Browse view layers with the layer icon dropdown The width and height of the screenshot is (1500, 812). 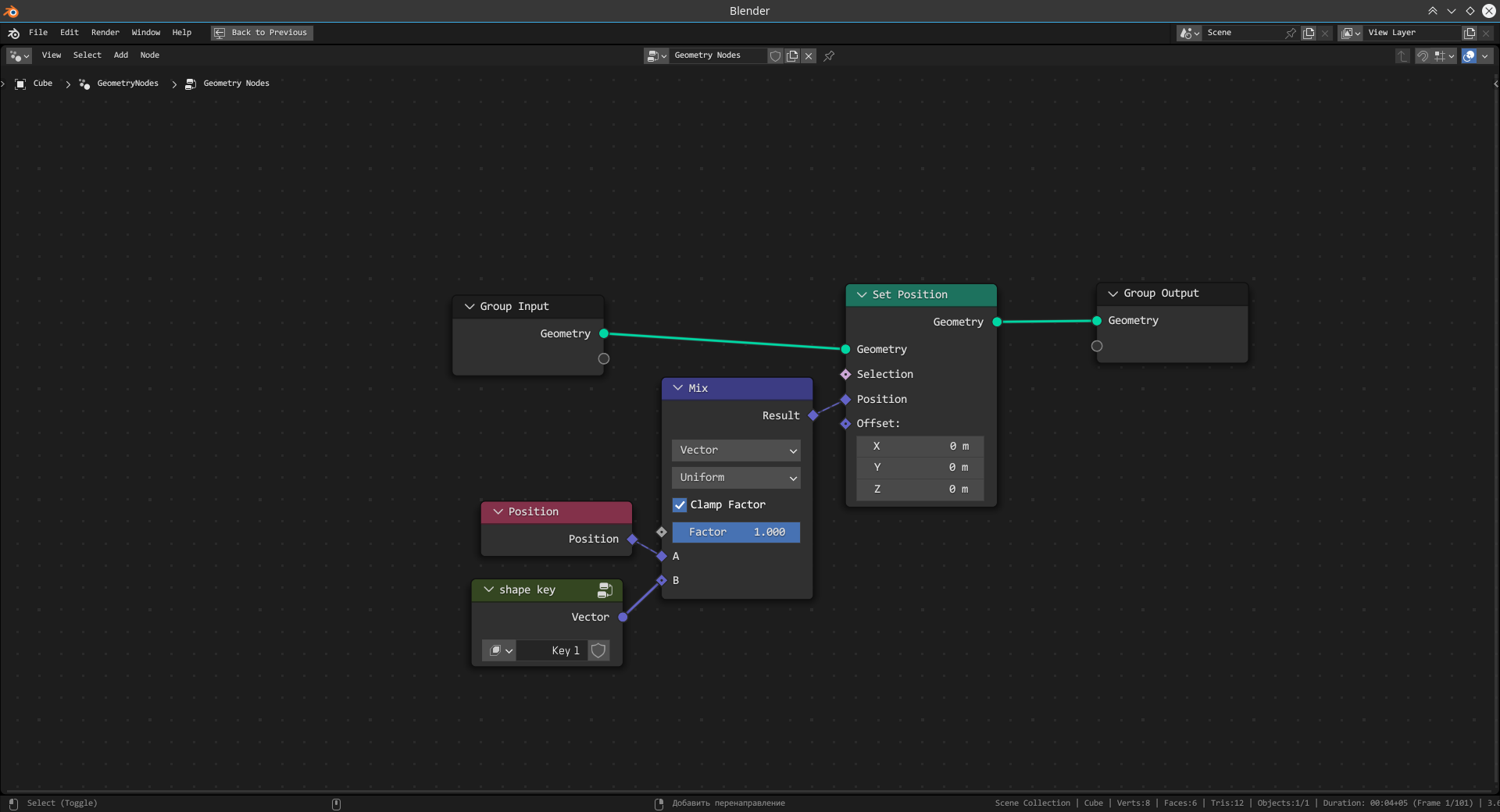tap(1351, 33)
